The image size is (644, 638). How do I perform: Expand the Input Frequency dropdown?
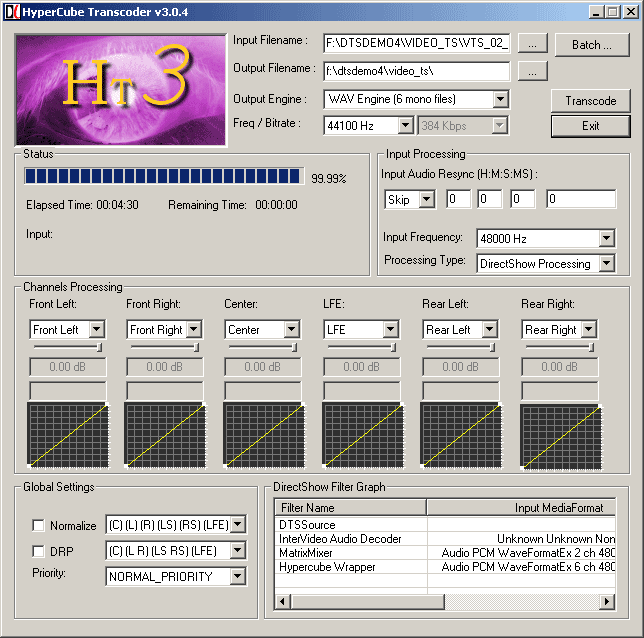tap(606, 238)
